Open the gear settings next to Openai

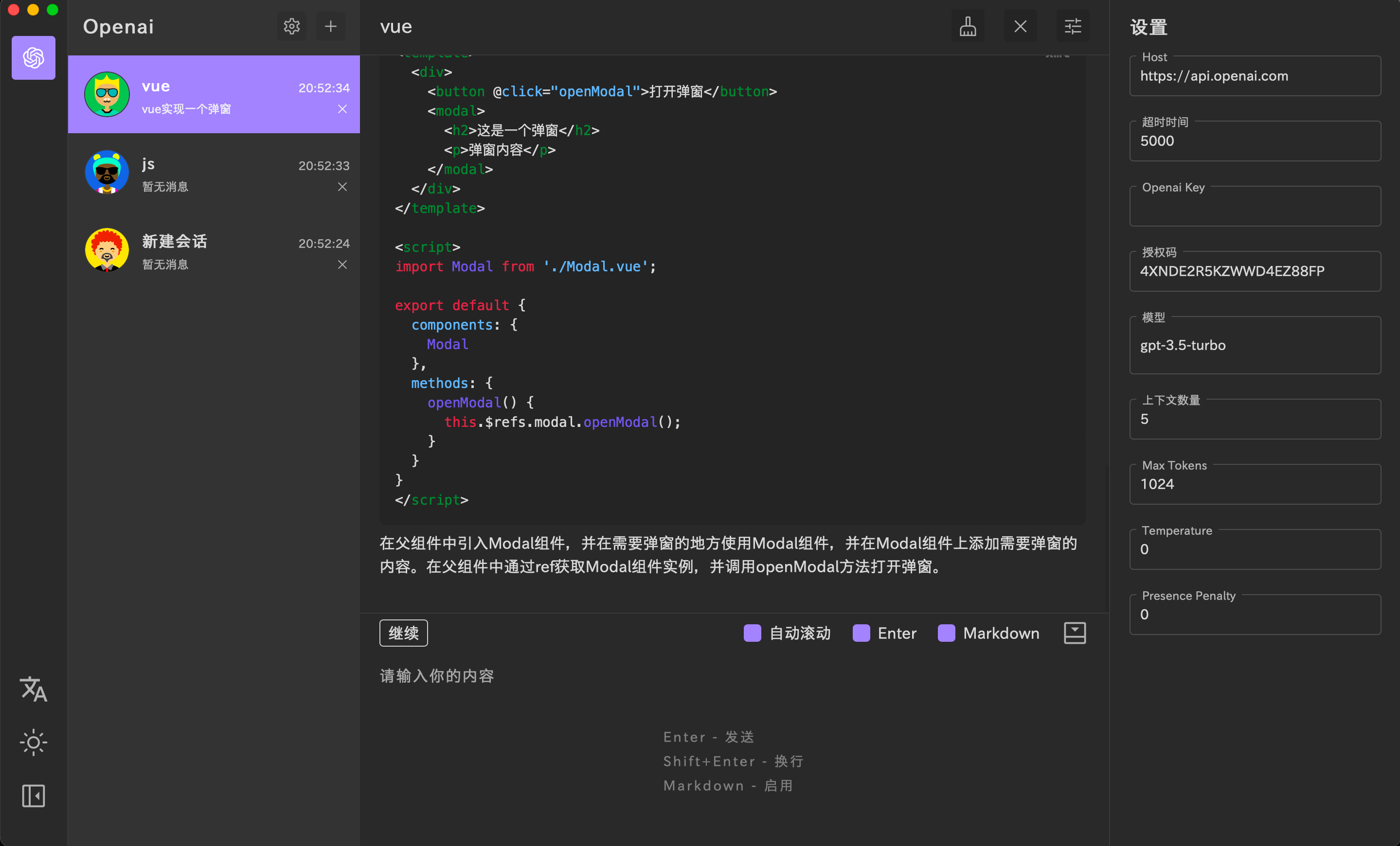(x=291, y=26)
